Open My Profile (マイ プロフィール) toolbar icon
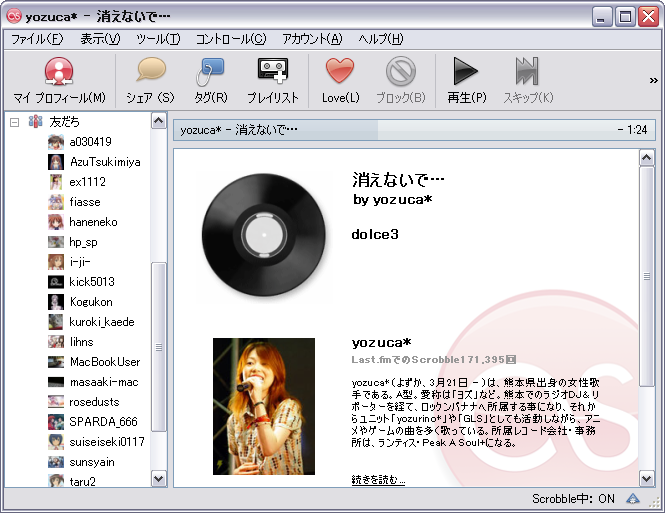 click(59, 71)
